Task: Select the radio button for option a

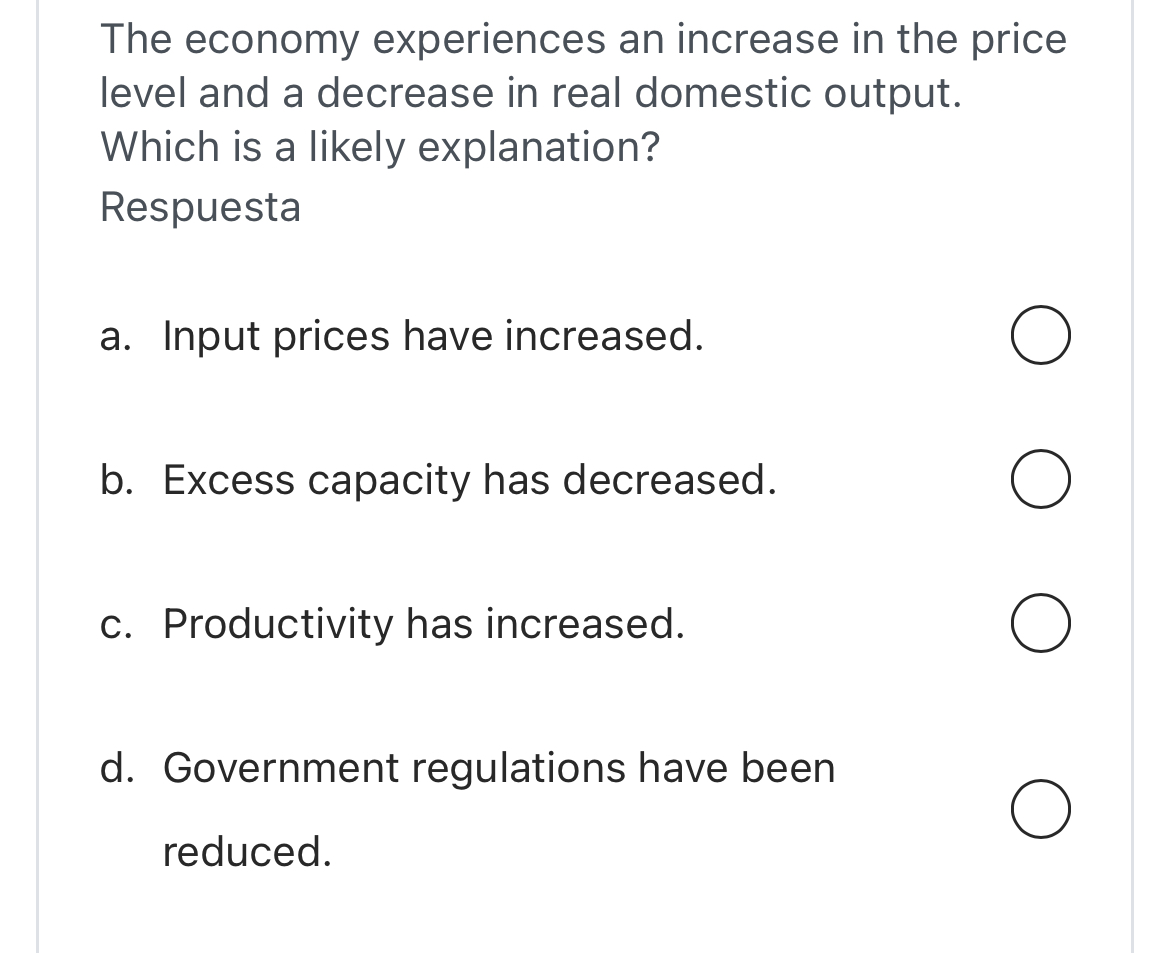Action: [1040, 336]
